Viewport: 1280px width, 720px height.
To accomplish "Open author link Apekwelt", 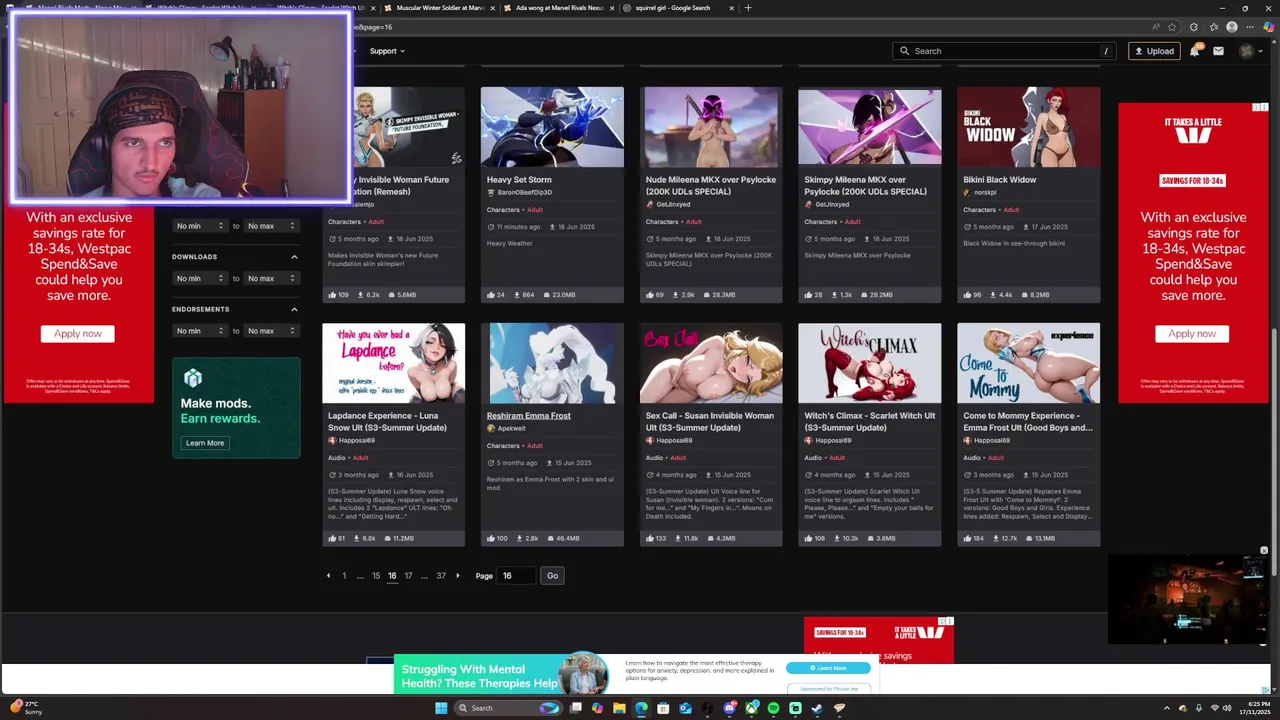I will [x=511, y=428].
